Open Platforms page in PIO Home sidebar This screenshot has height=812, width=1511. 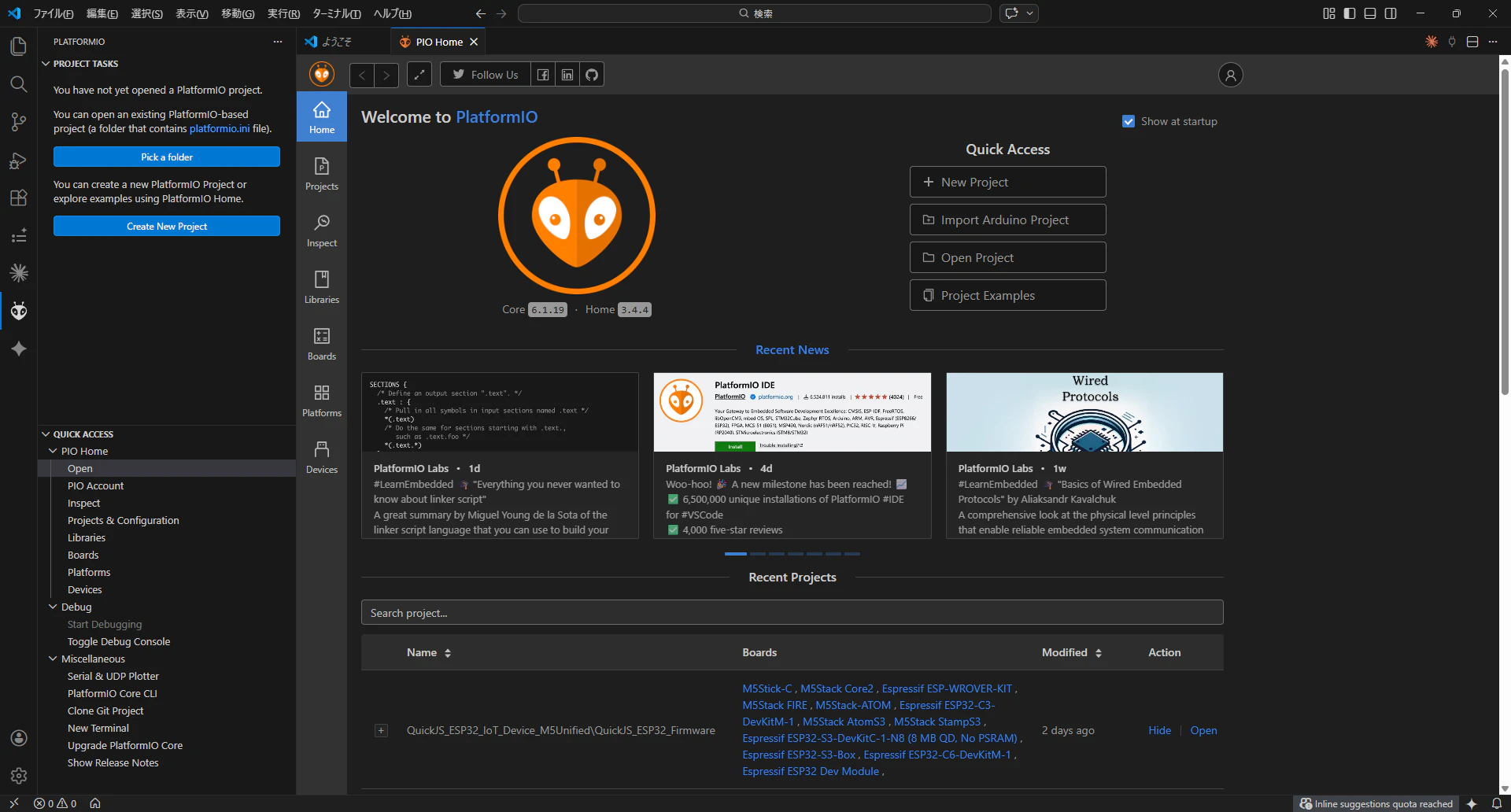tap(322, 400)
